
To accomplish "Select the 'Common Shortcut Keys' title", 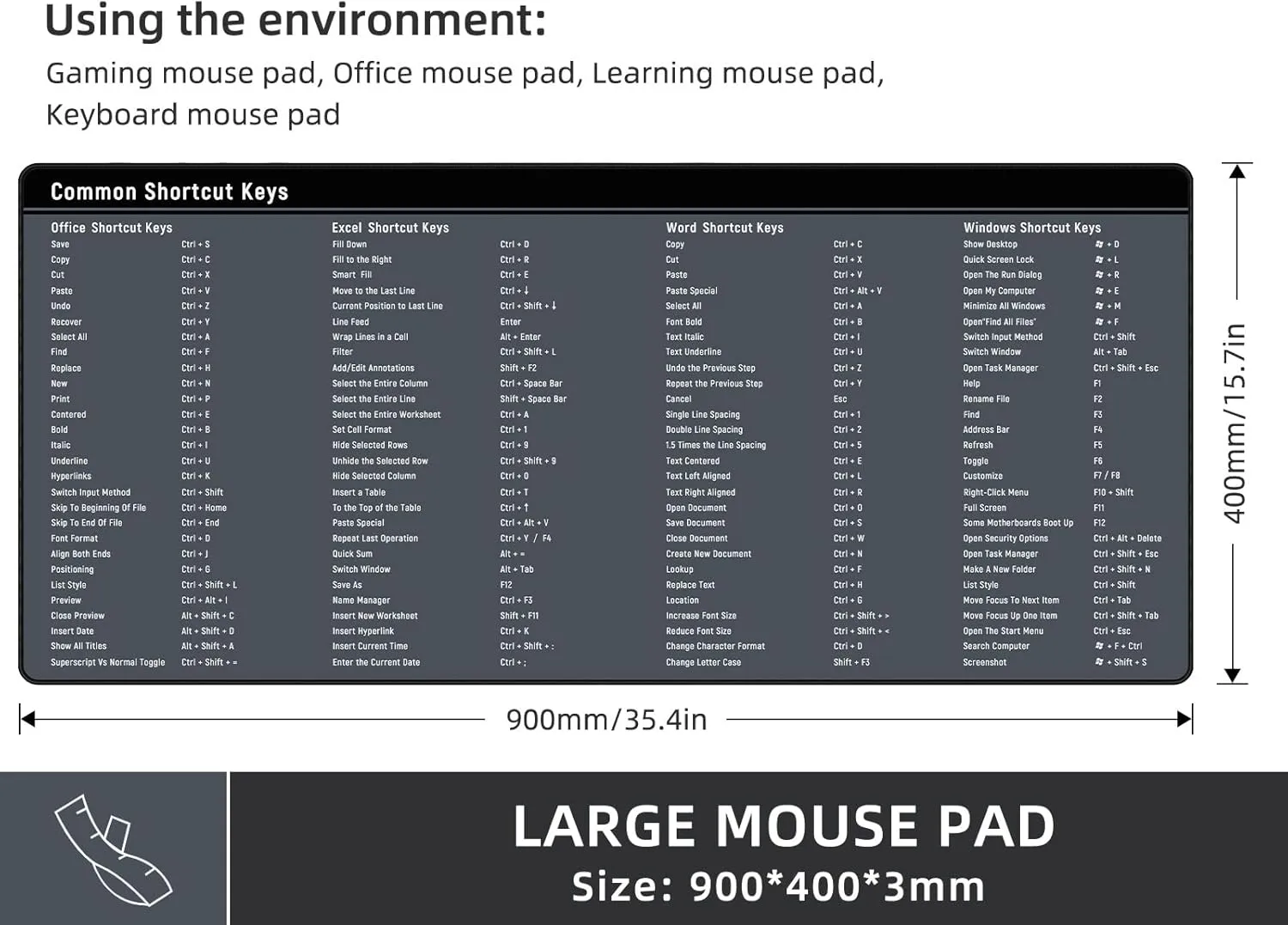I will 169,192.
